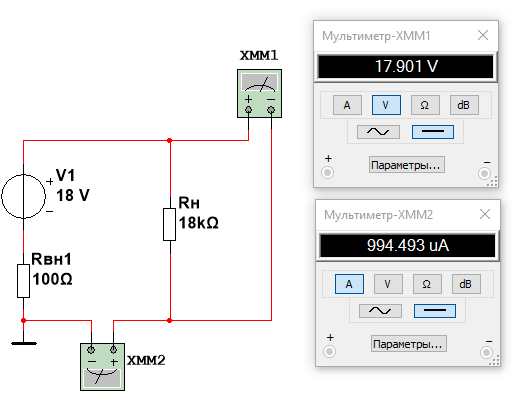Screen dimensions: 517x399
Task: Close the Multimeter-XMM2 window
Action: coord(485,214)
